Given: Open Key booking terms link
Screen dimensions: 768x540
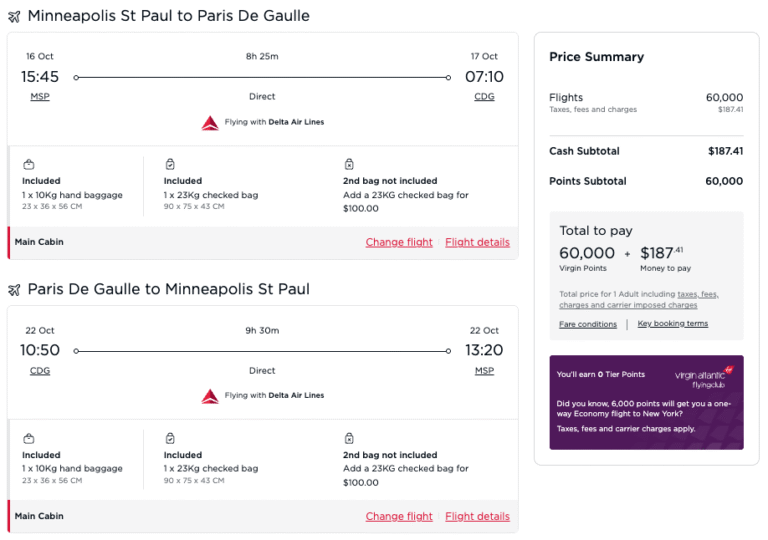Looking at the screenshot, I should click(x=672, y=324).
